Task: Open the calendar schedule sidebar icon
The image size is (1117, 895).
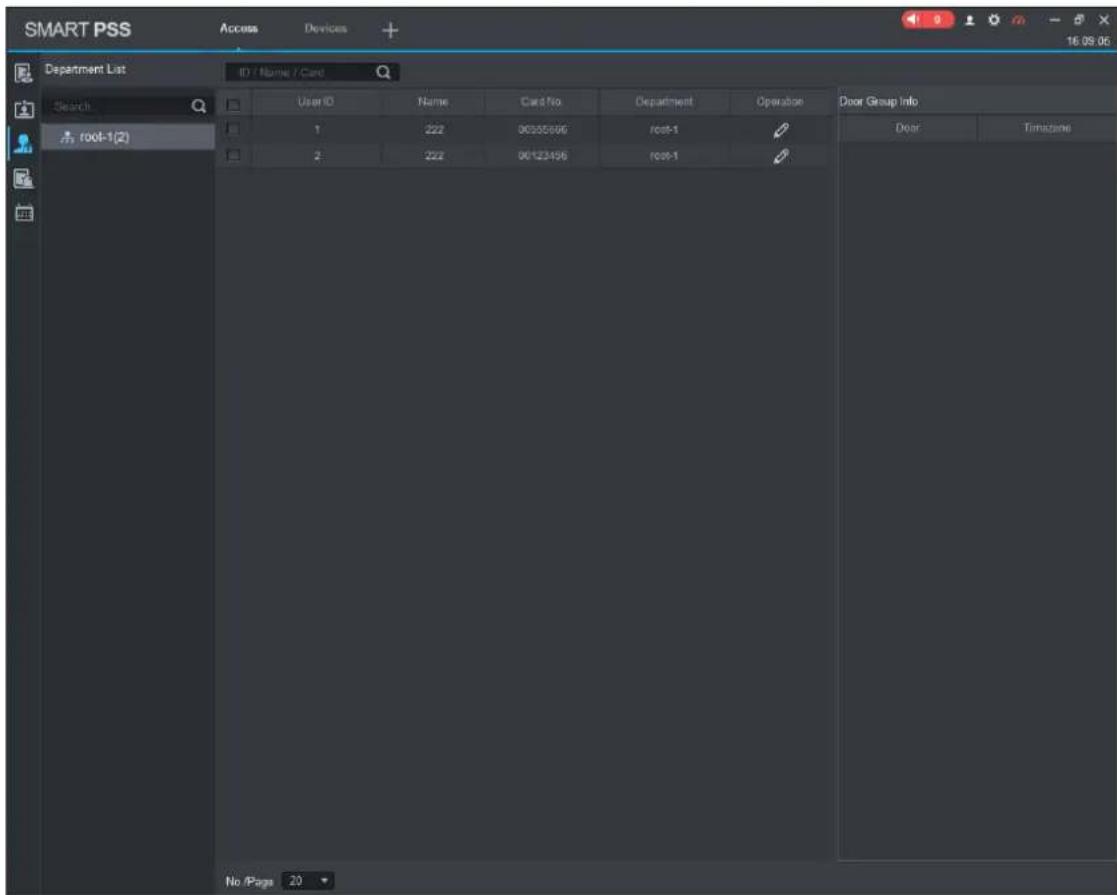Action: (x=24, y=213)
